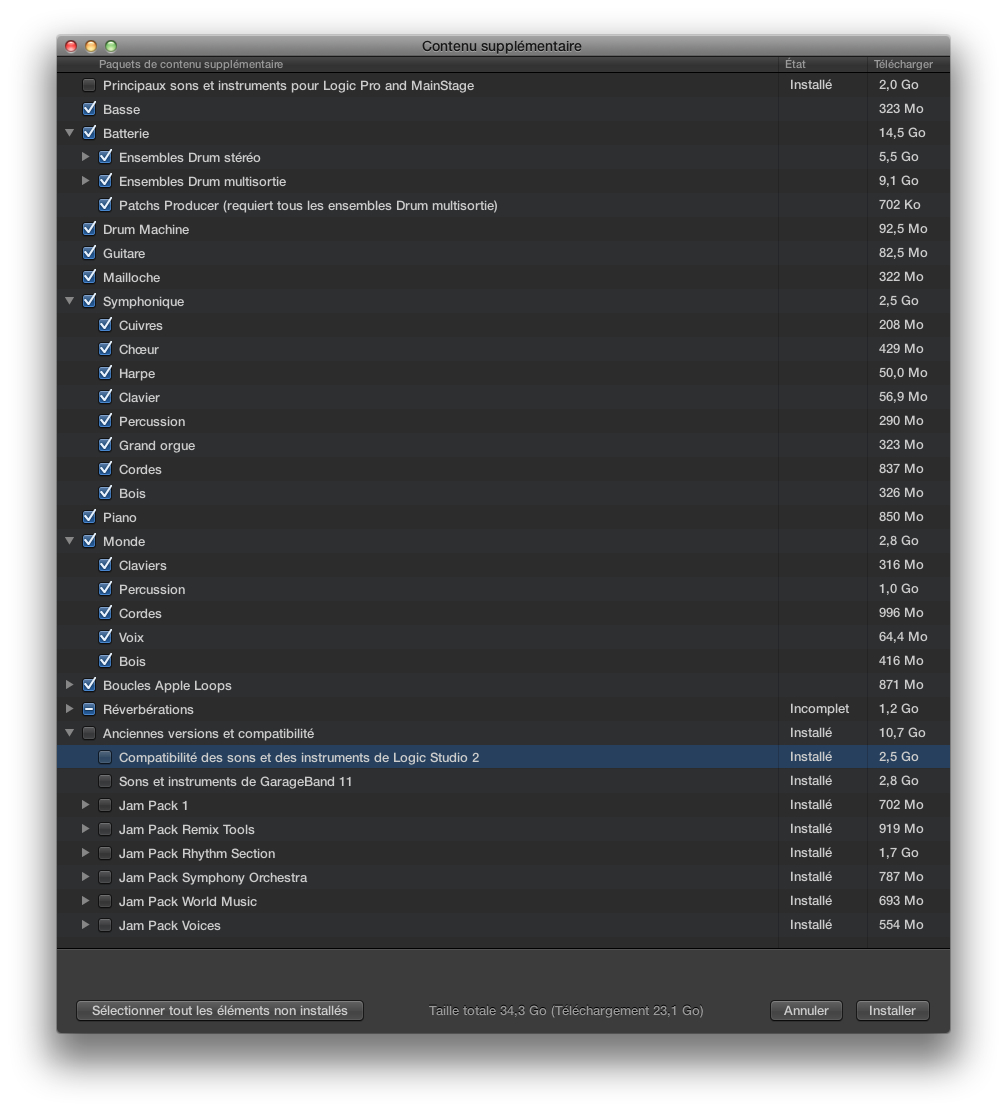Expand the Ensembles Drum stéréo group
Image resolution: width=1007 pixels, height=1112 pixels.
tap(86, 157)
